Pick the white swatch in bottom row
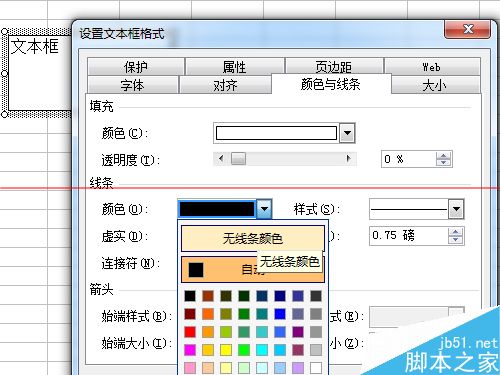Image resolution: width=500 pixels, height=375 pixels. pyautogui.click(x=316, y=368)
